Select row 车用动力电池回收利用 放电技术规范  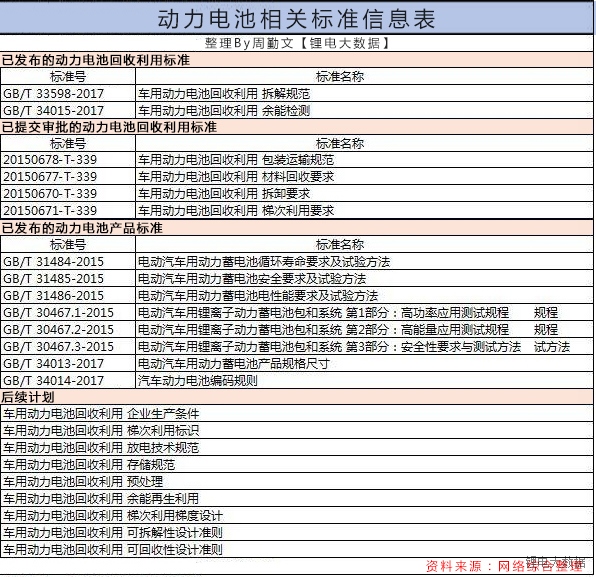point(296,447)
